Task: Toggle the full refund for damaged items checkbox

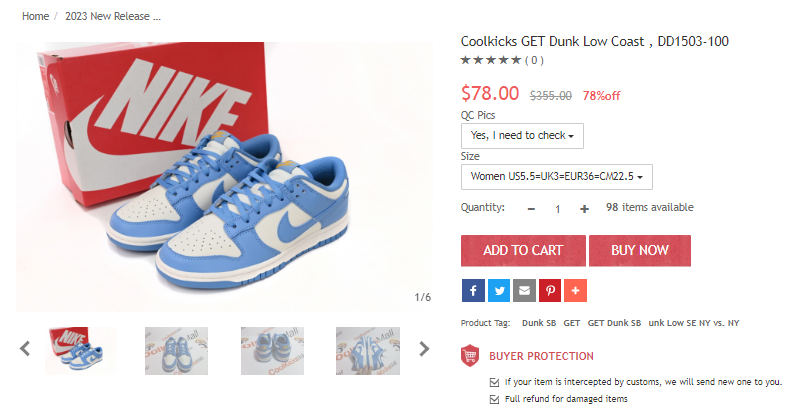Action: [x=494, y=399]
